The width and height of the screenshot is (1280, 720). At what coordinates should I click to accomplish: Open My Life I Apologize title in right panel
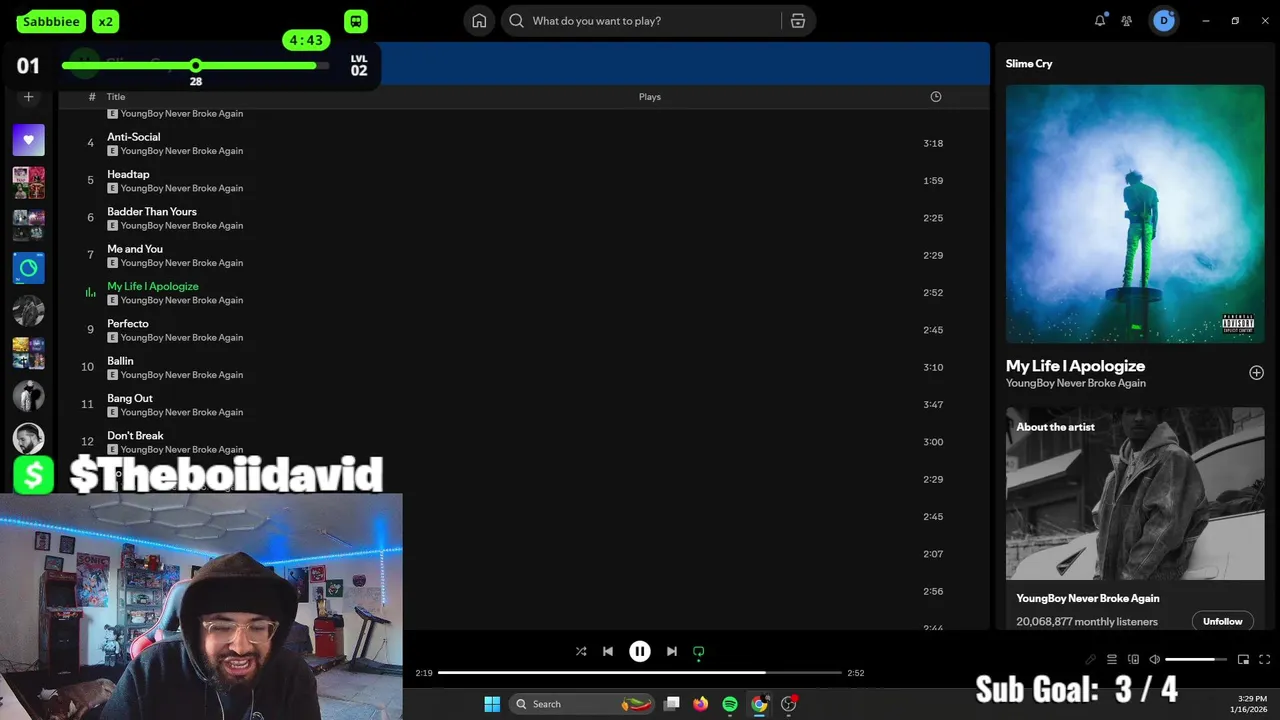tap(1075, 366)
